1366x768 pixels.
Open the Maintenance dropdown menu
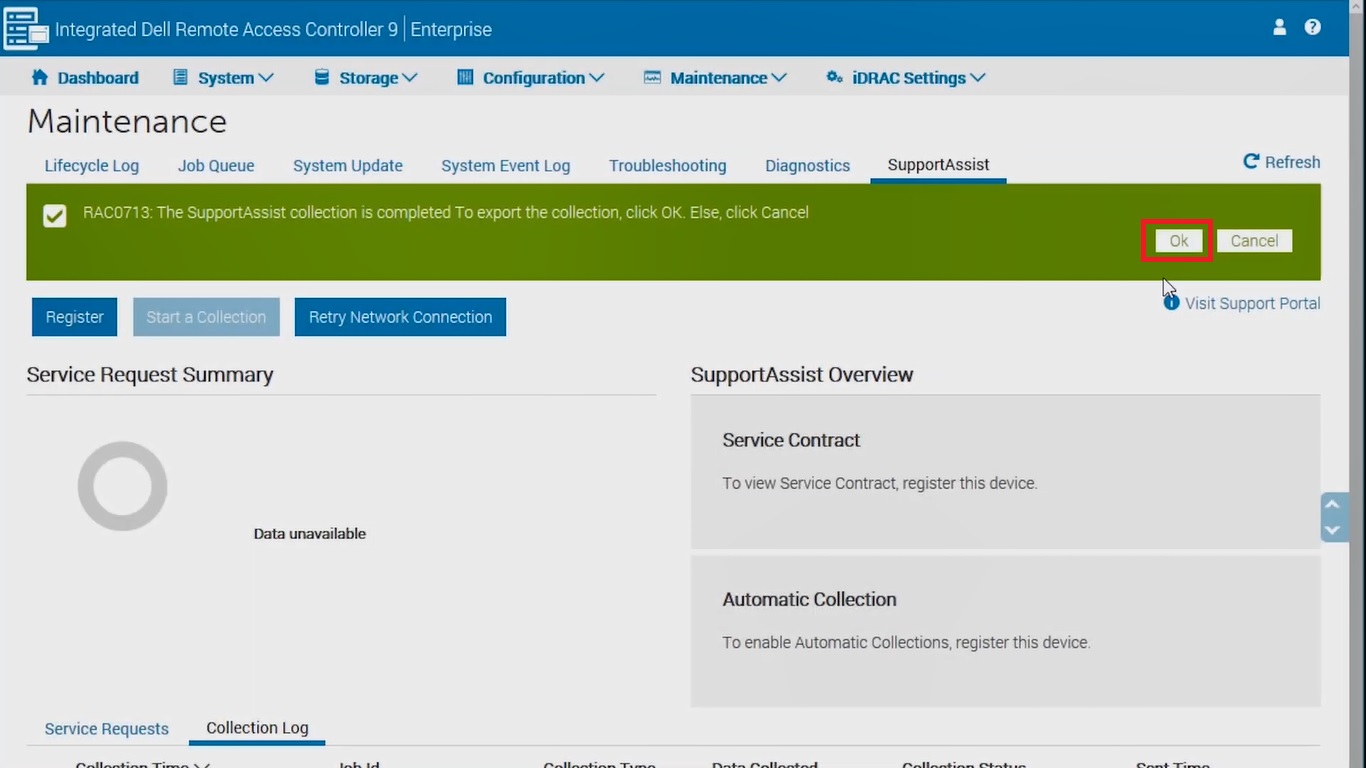(x=716, y=78)
